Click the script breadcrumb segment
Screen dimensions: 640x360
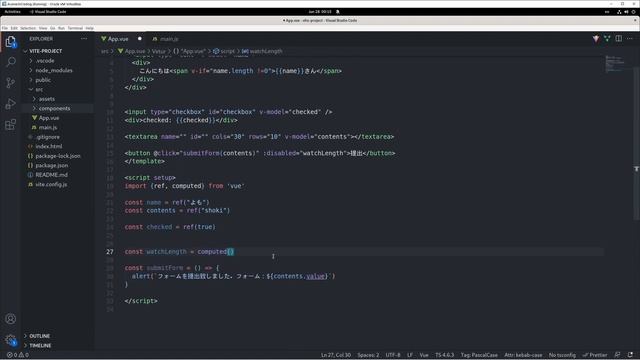tap(224, 51)
